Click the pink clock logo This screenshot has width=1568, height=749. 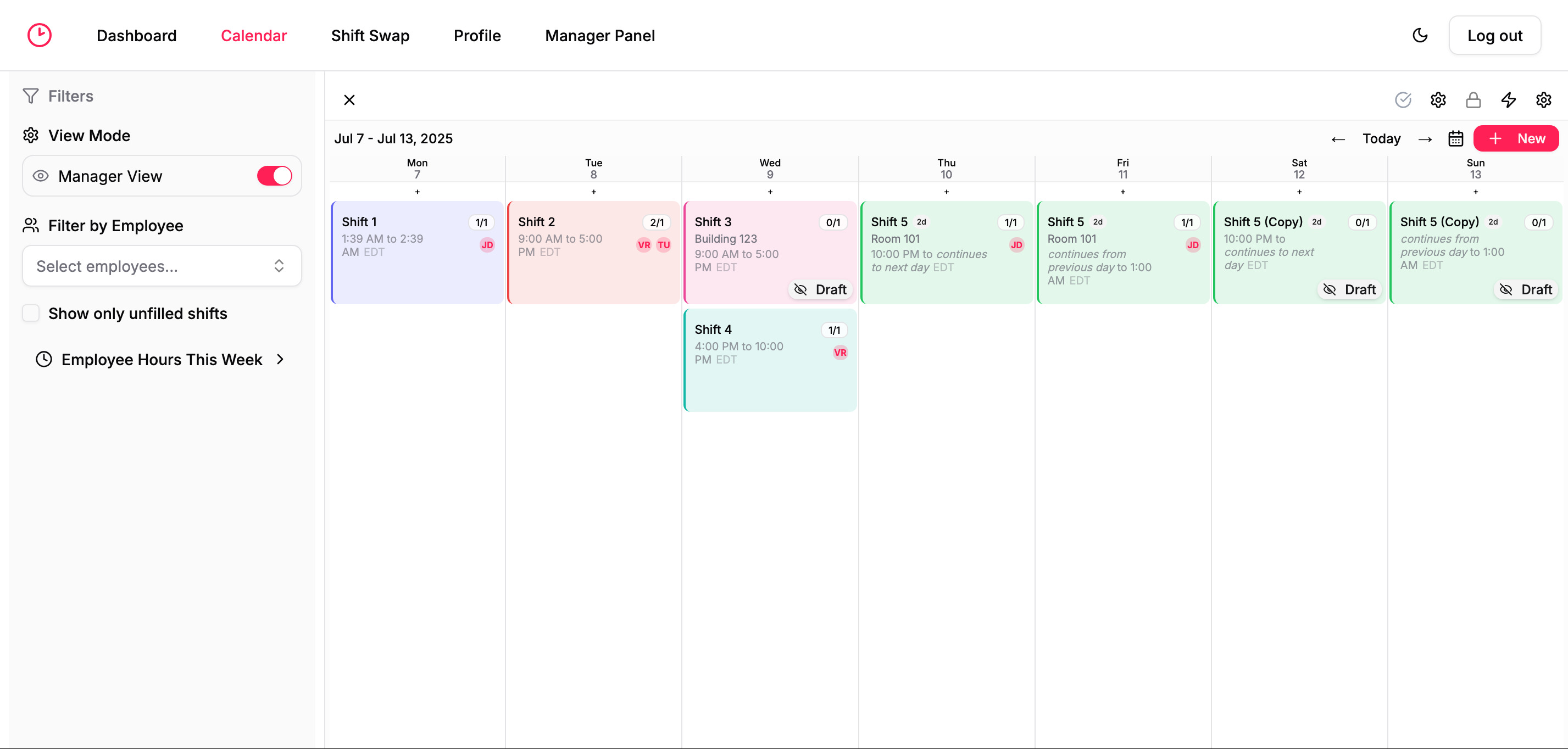[39, 35]
